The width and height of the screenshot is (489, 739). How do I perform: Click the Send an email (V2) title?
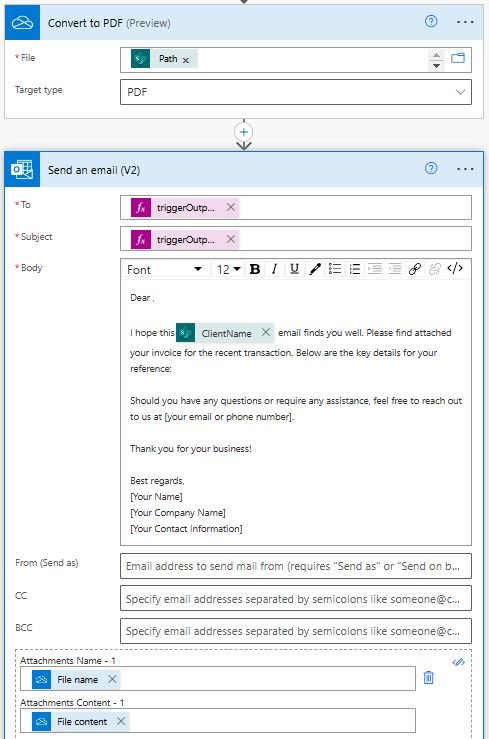coord(94,170)
